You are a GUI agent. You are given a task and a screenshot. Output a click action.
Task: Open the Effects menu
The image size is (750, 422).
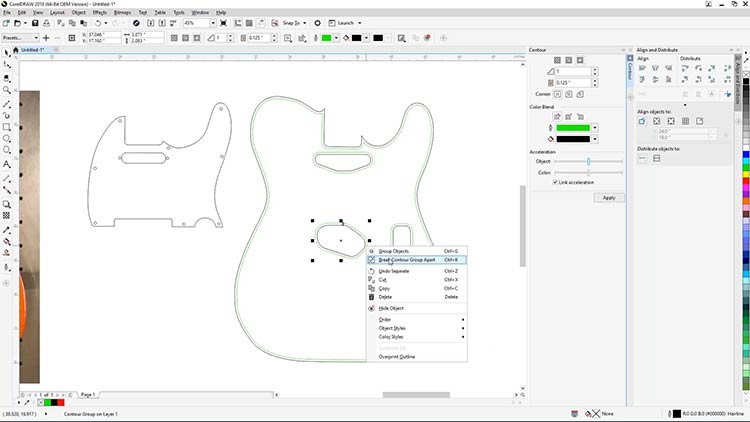(x=99, y=12)
